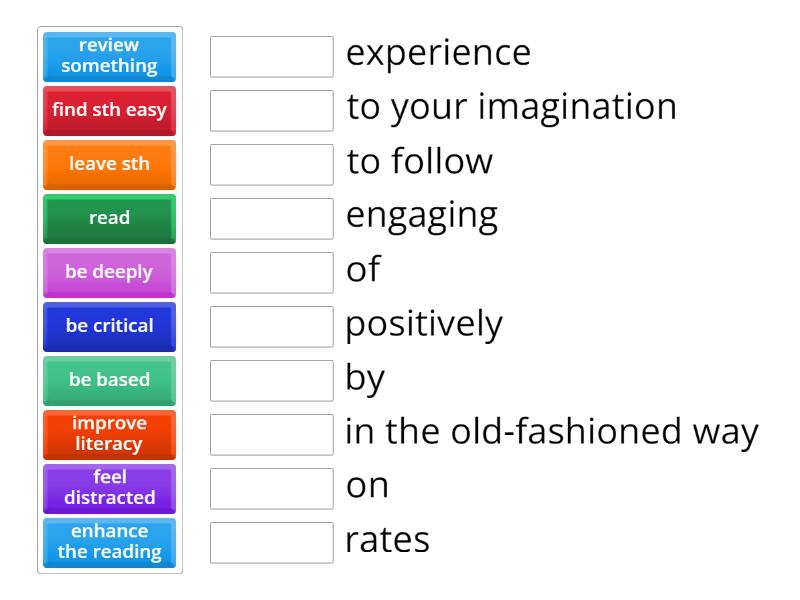Click the empty box before 'experience'
The width and height of the screenshot is (800, 600).
(x=272, y=57)
